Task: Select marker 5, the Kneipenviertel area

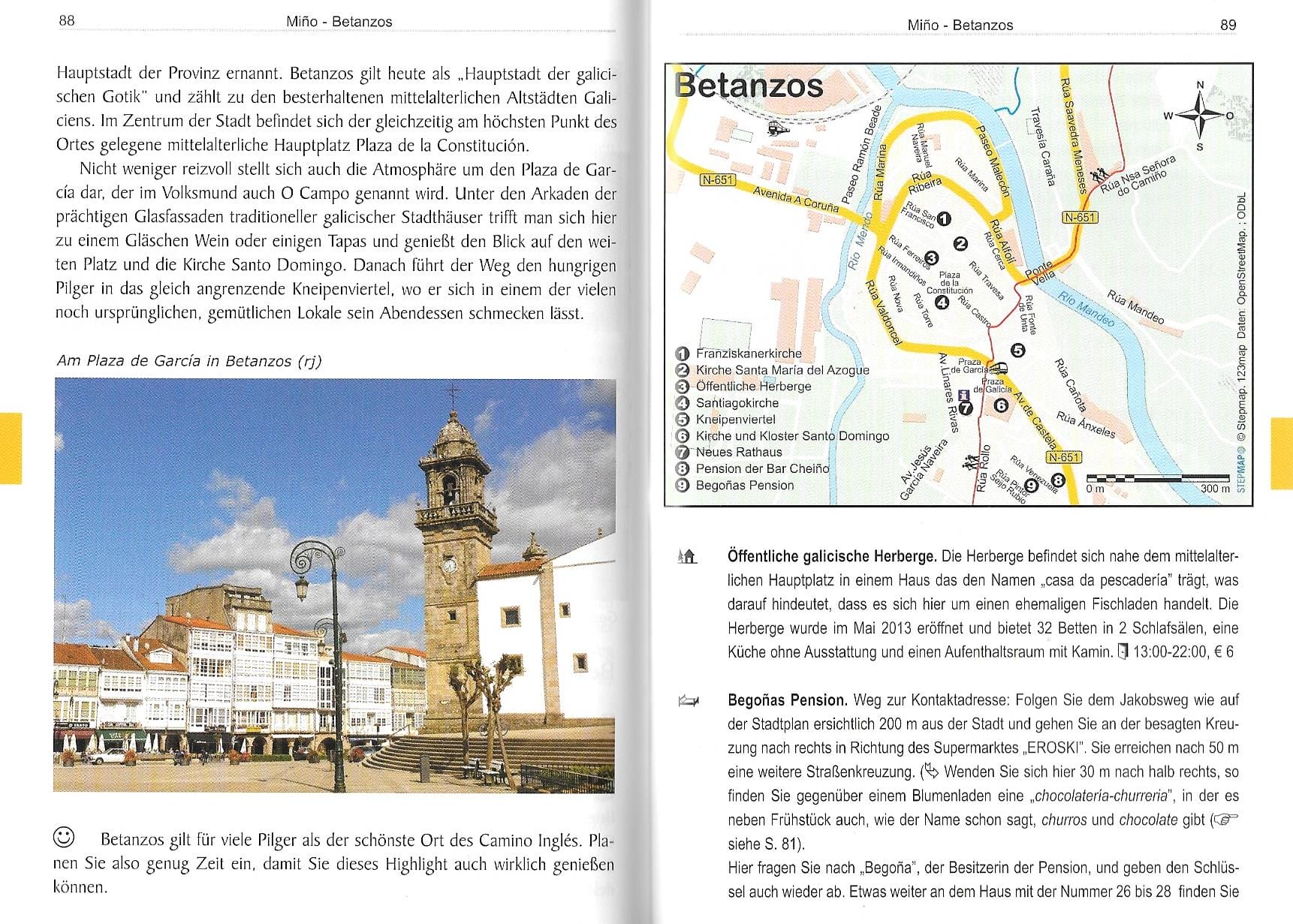Action: point(1018,351)
